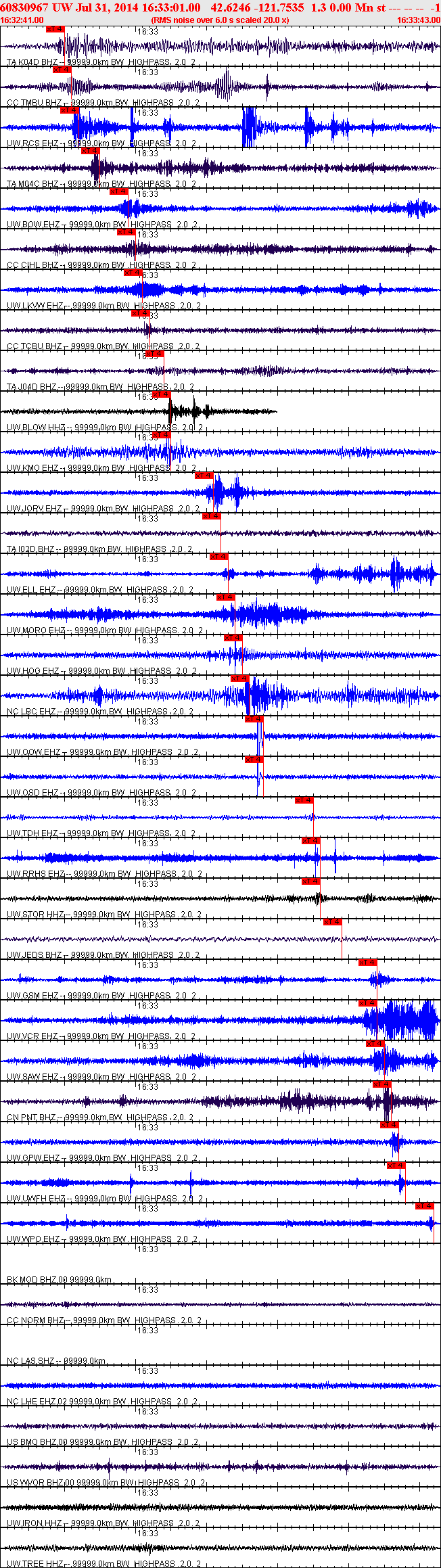The width and height of the screenshot is (441, 1568).
Task: Click the red pick marker on UW.VCR trace
Action: (367, 1003)
